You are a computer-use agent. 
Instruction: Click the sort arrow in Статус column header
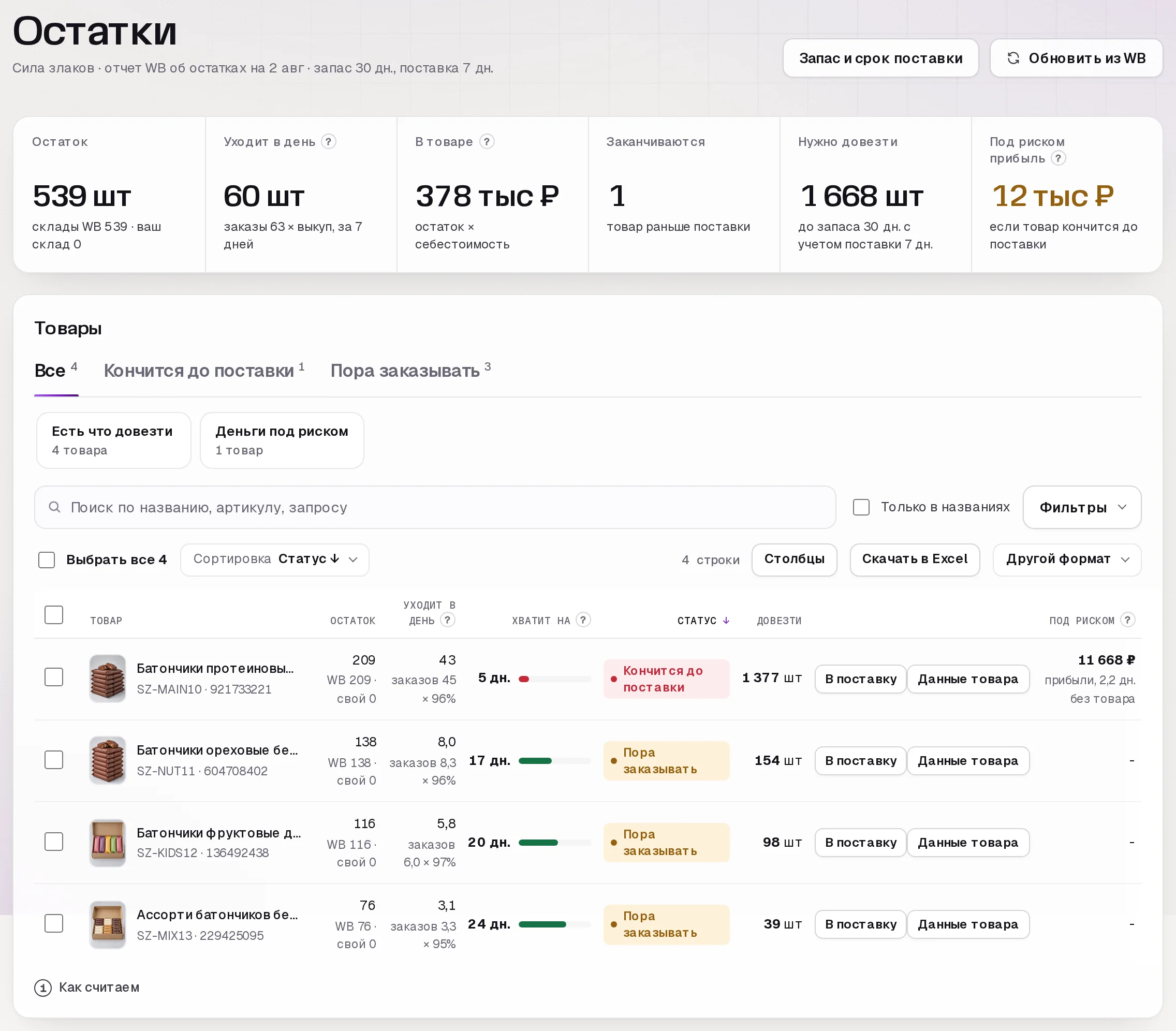coord(726,620)
